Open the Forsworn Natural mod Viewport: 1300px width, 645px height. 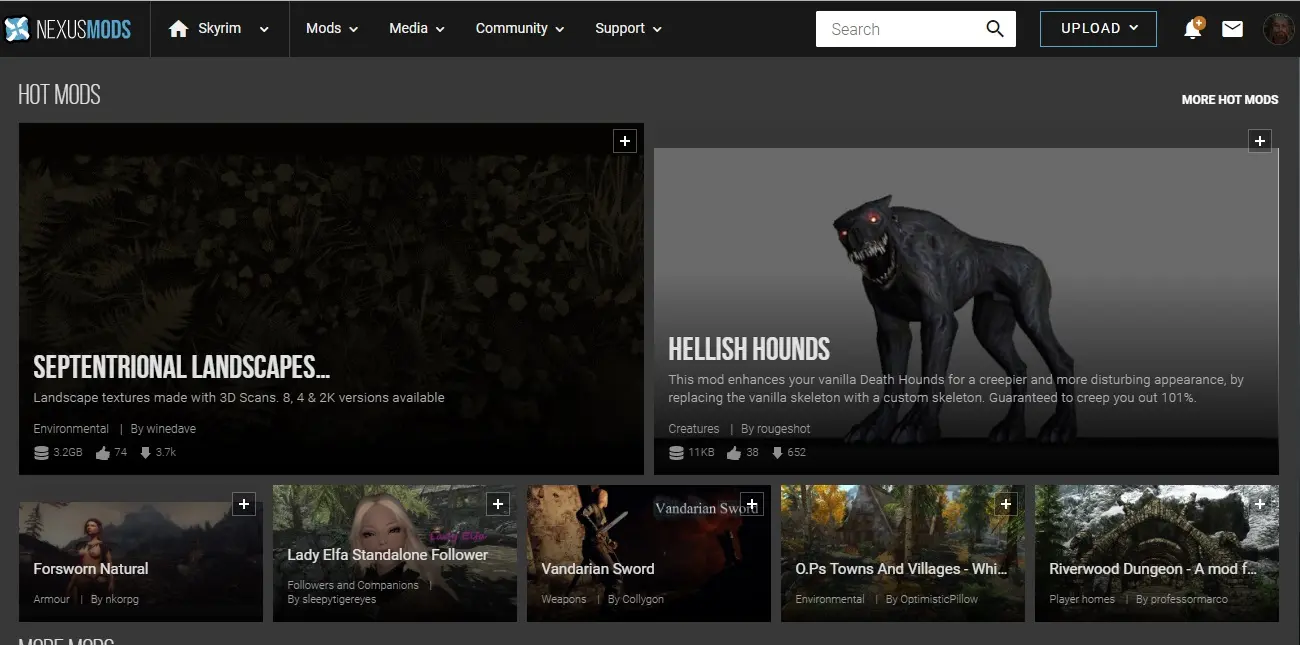pos(91,569)
